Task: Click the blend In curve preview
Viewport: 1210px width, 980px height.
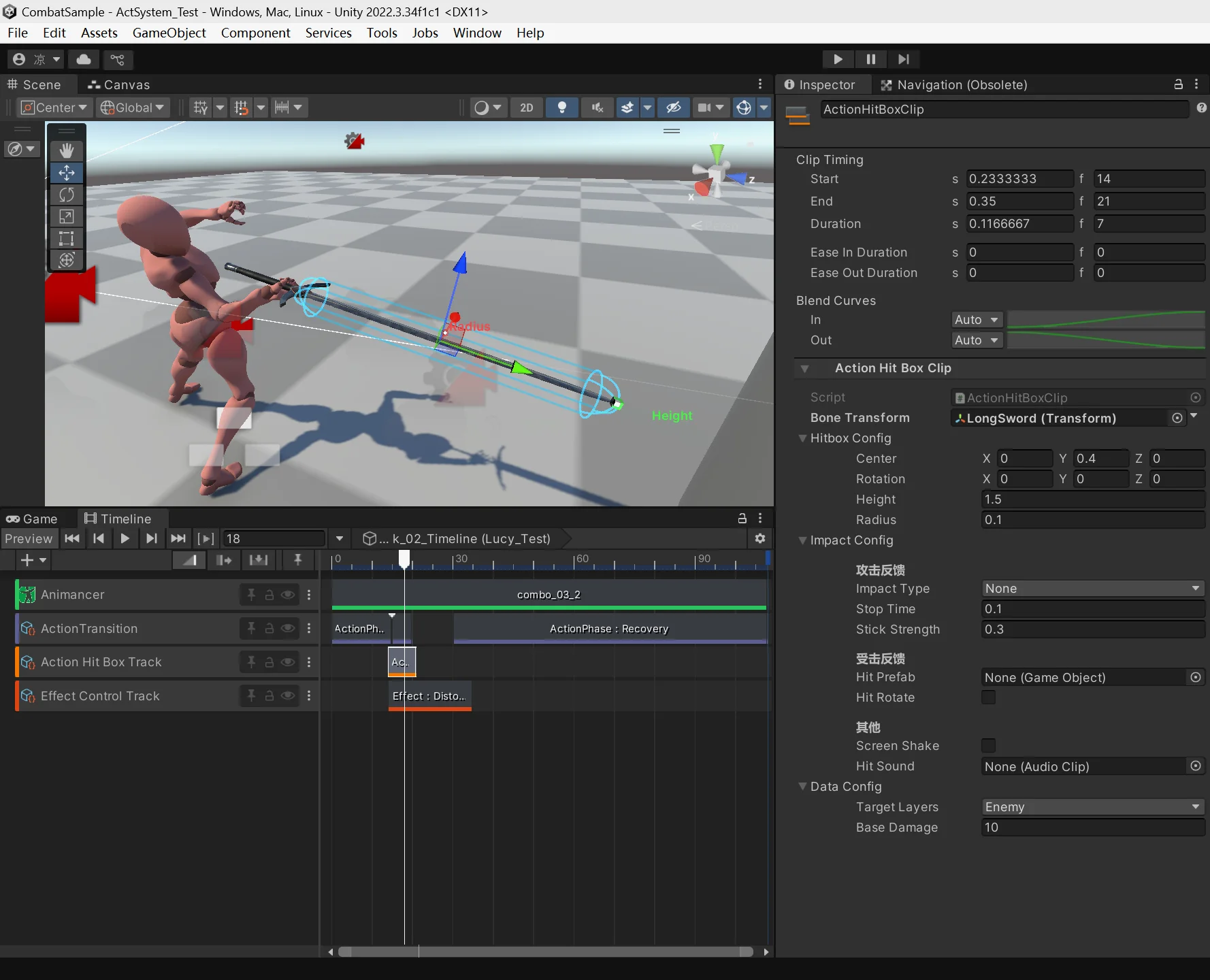Action: tap(1105, 320)
